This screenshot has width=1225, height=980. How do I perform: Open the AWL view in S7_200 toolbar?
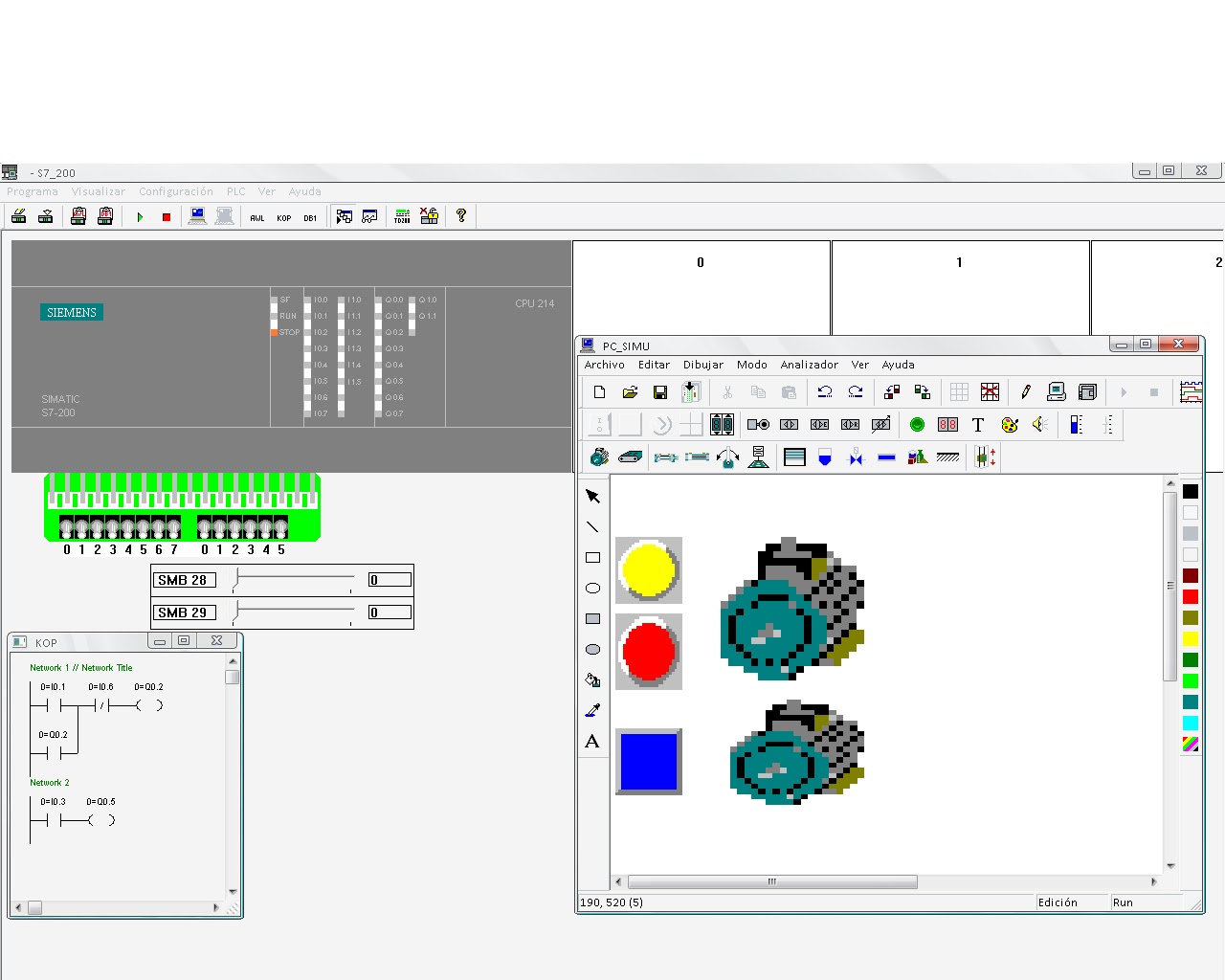click(257, 217)
